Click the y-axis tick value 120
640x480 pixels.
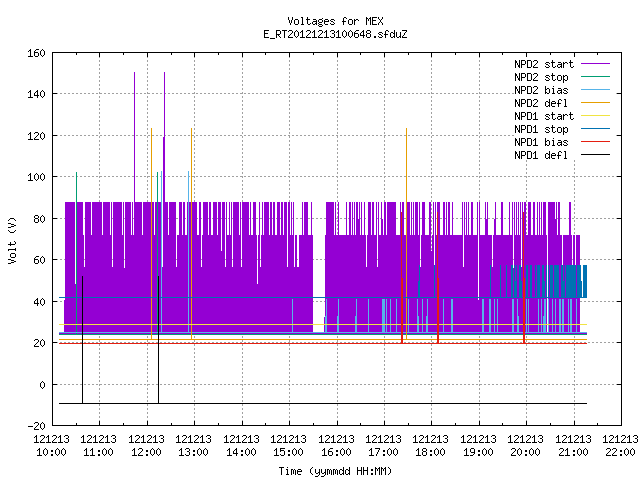click(x=36, y=136)
